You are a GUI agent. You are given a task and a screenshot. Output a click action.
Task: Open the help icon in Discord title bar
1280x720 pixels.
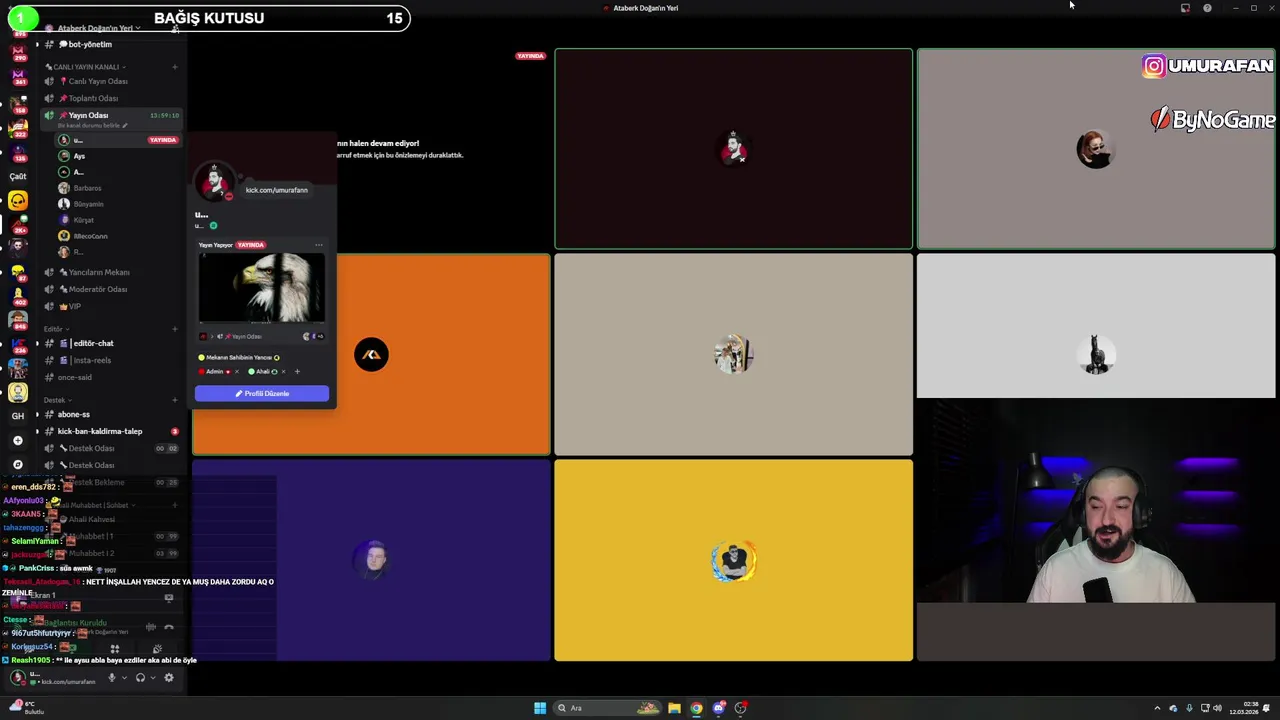click(x=1207, y=8)
